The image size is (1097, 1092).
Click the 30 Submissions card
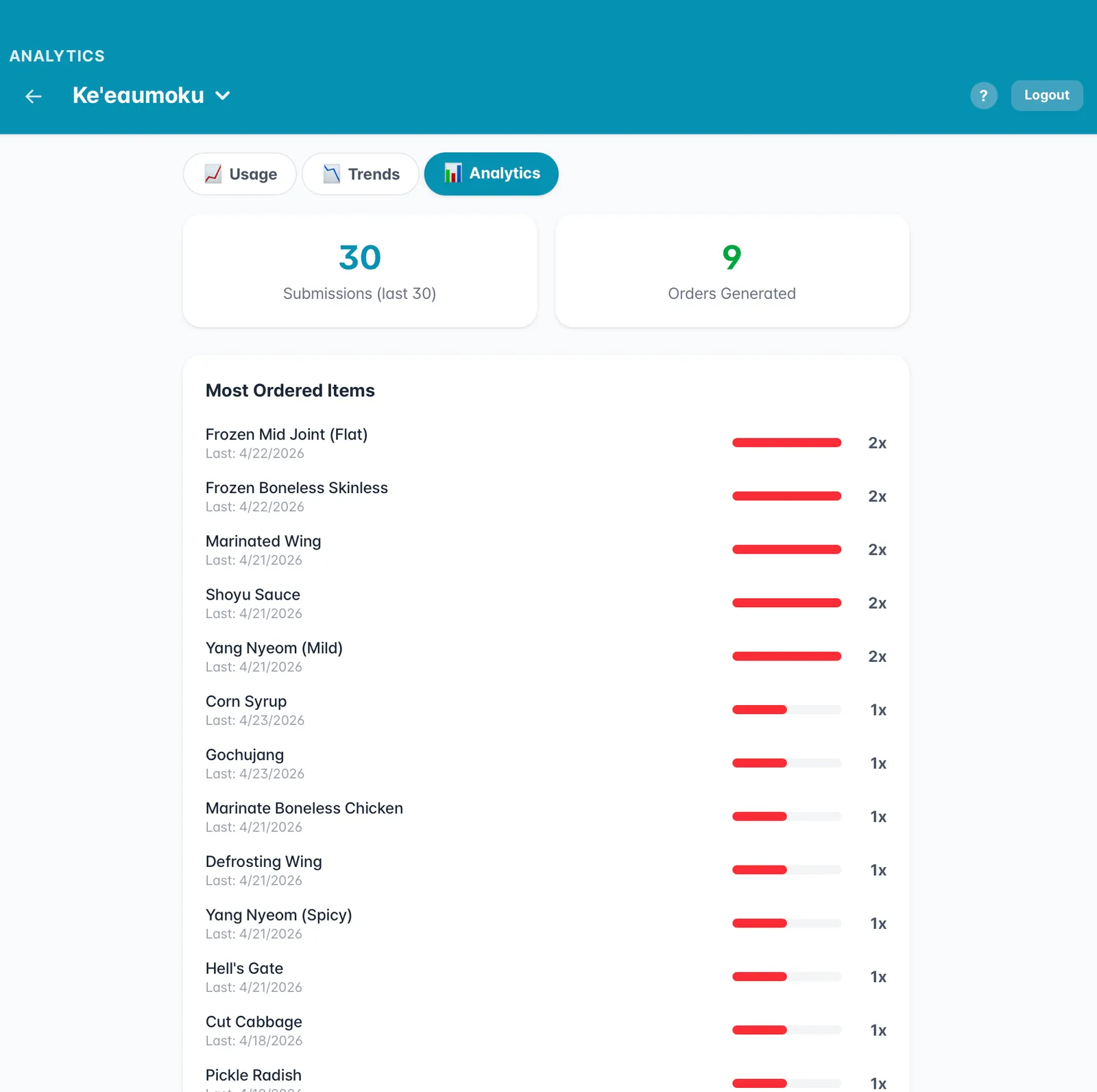coord(360,271)
